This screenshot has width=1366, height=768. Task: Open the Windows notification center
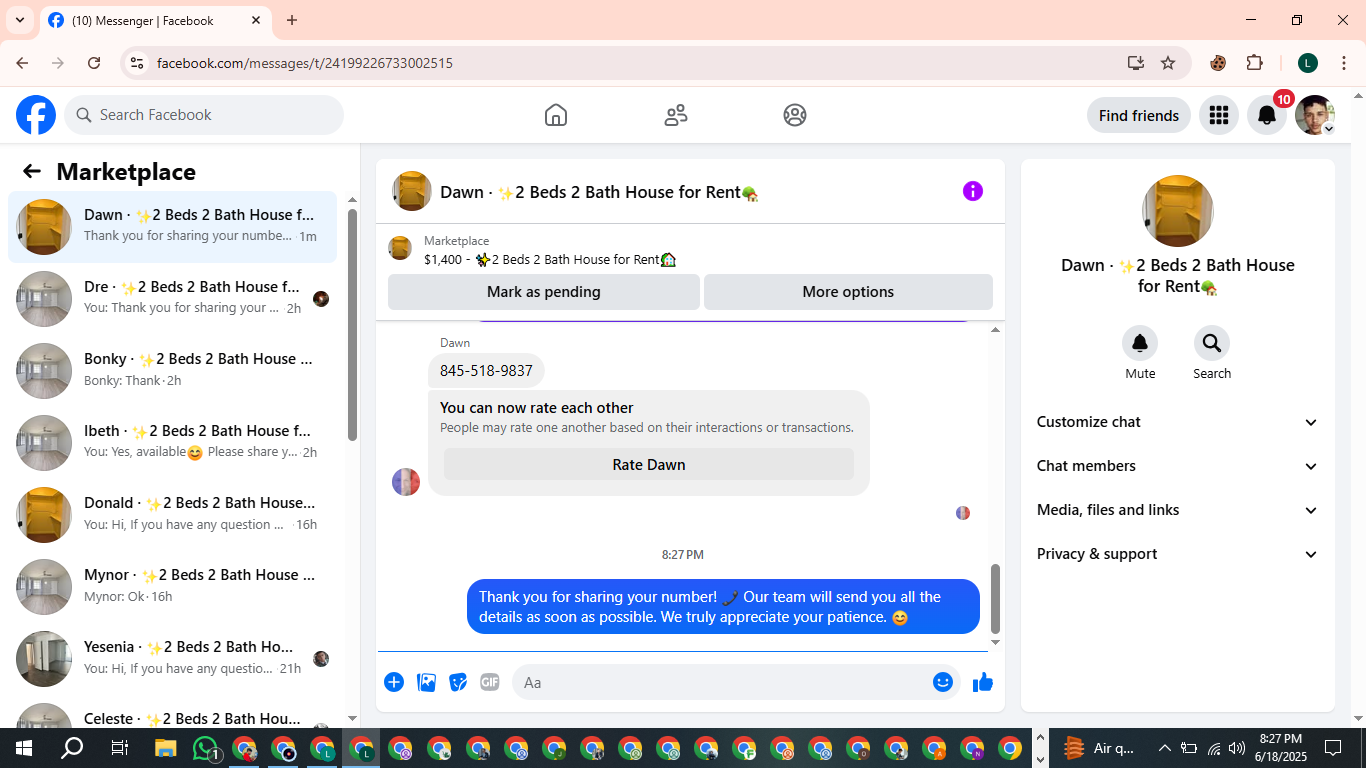(x=1333, y=748)
